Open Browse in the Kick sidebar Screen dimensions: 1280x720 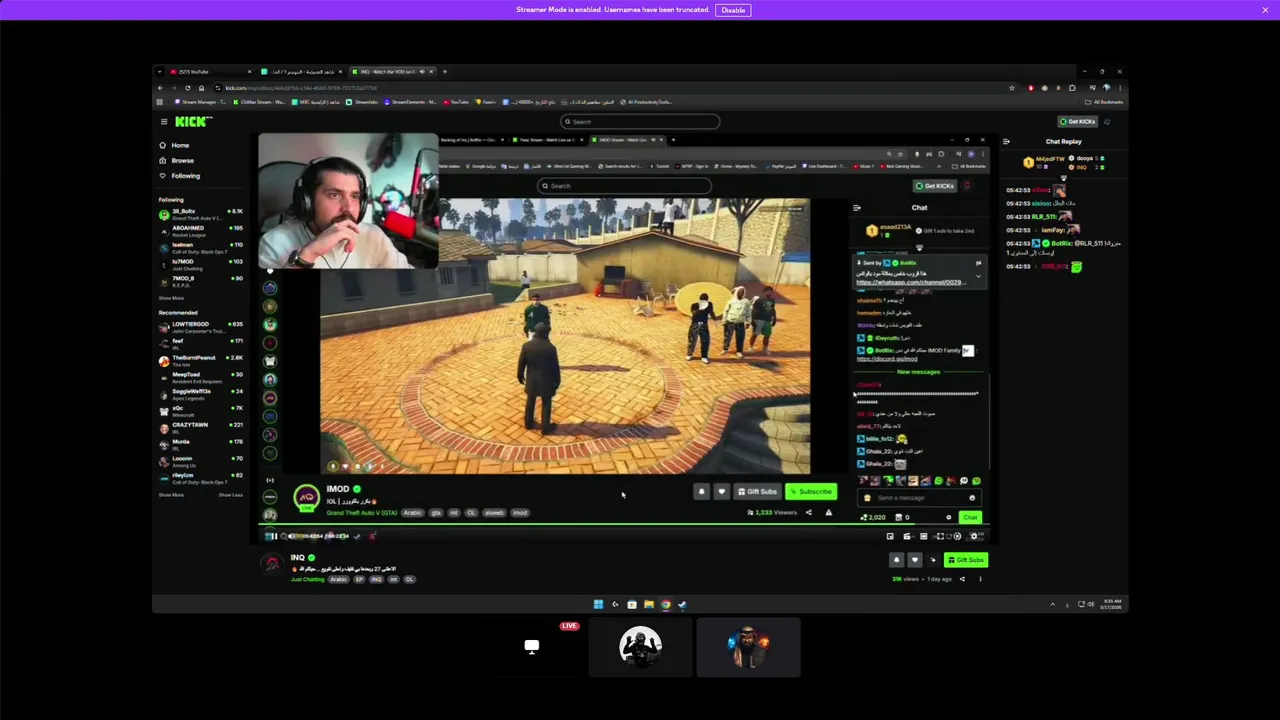click(181, 160)
